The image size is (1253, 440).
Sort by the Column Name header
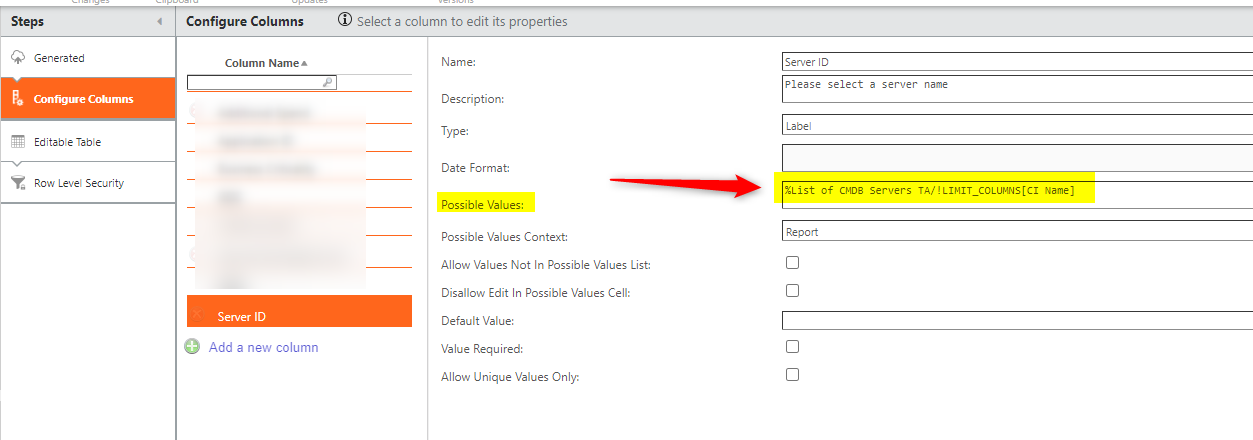coord(262,63)
